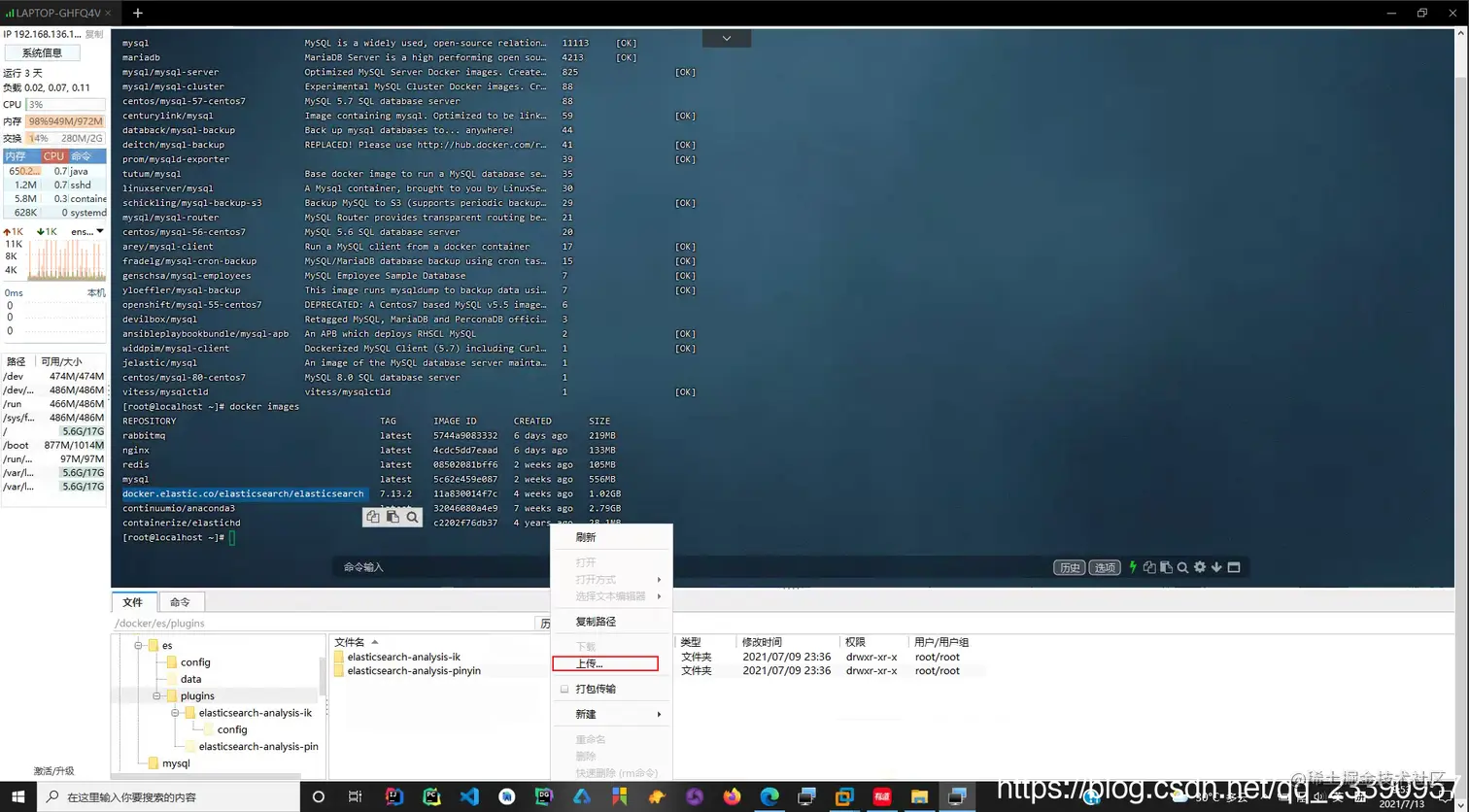The width and height of the screenshot is (1469, 812).
Task: Click Windows taskbar search box
Action: pos(167,796)
